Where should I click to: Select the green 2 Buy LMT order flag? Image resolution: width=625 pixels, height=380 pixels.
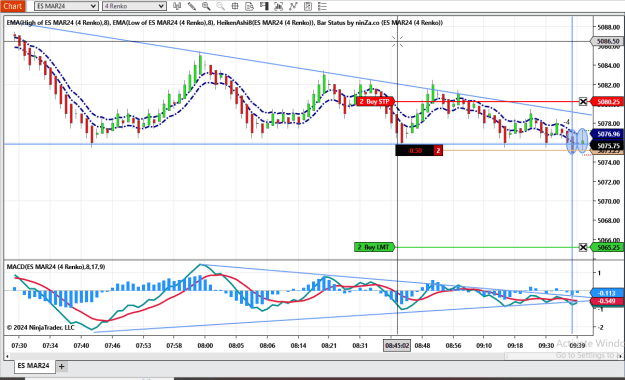[x=374, y=247]
